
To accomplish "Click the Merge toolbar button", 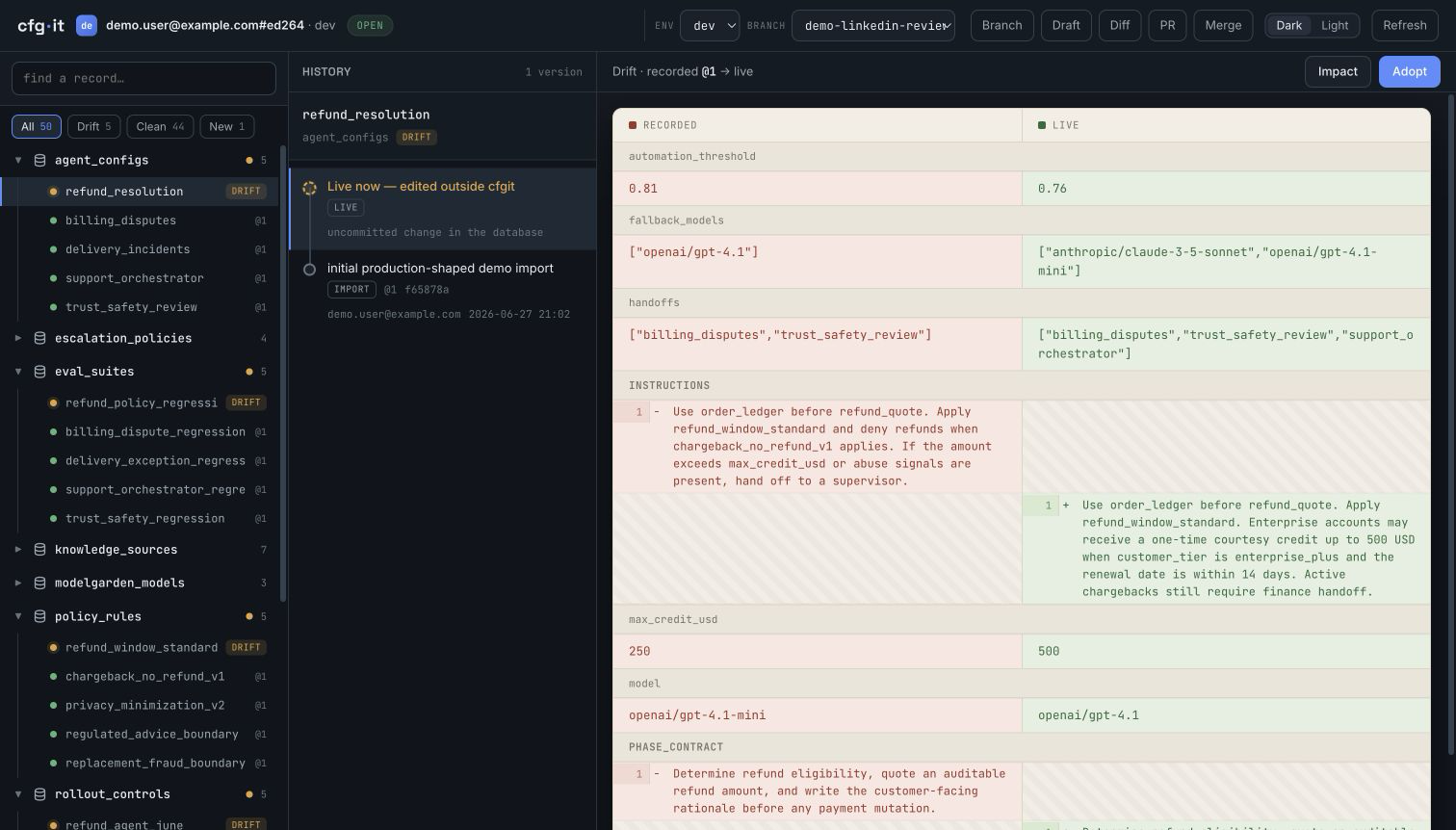I will (1223, 25).
